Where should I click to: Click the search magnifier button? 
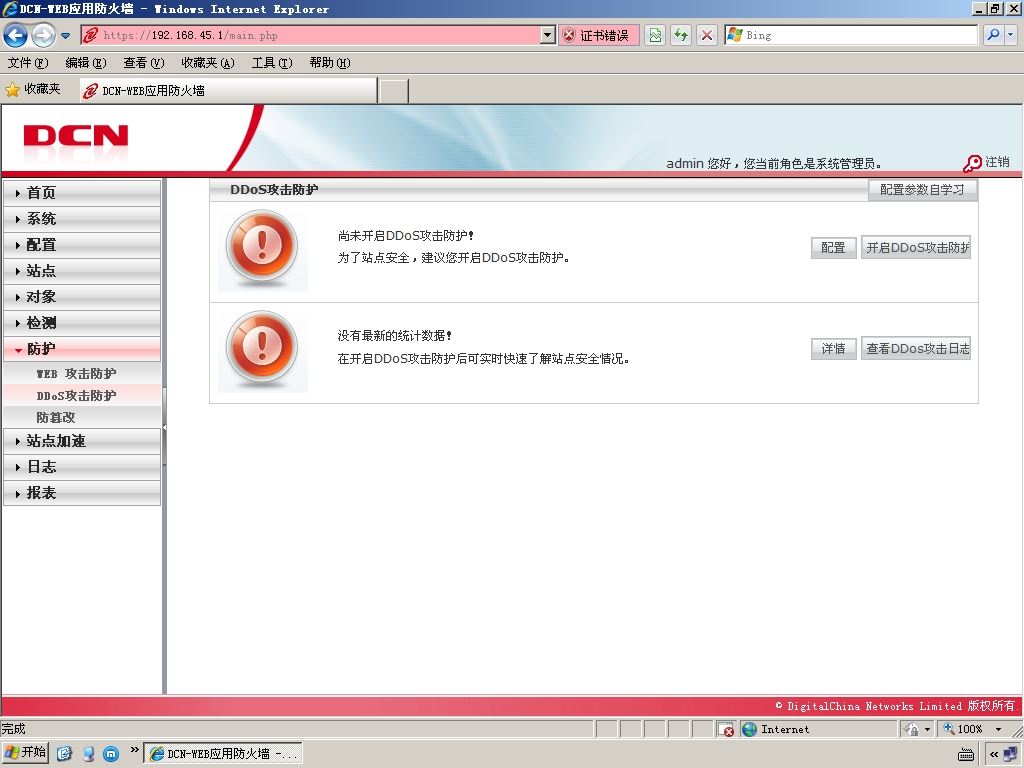[993, 35]
